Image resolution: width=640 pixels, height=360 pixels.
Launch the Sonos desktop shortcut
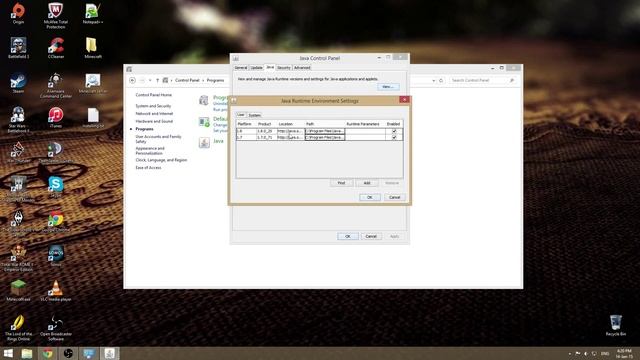[x=56, y=256]
